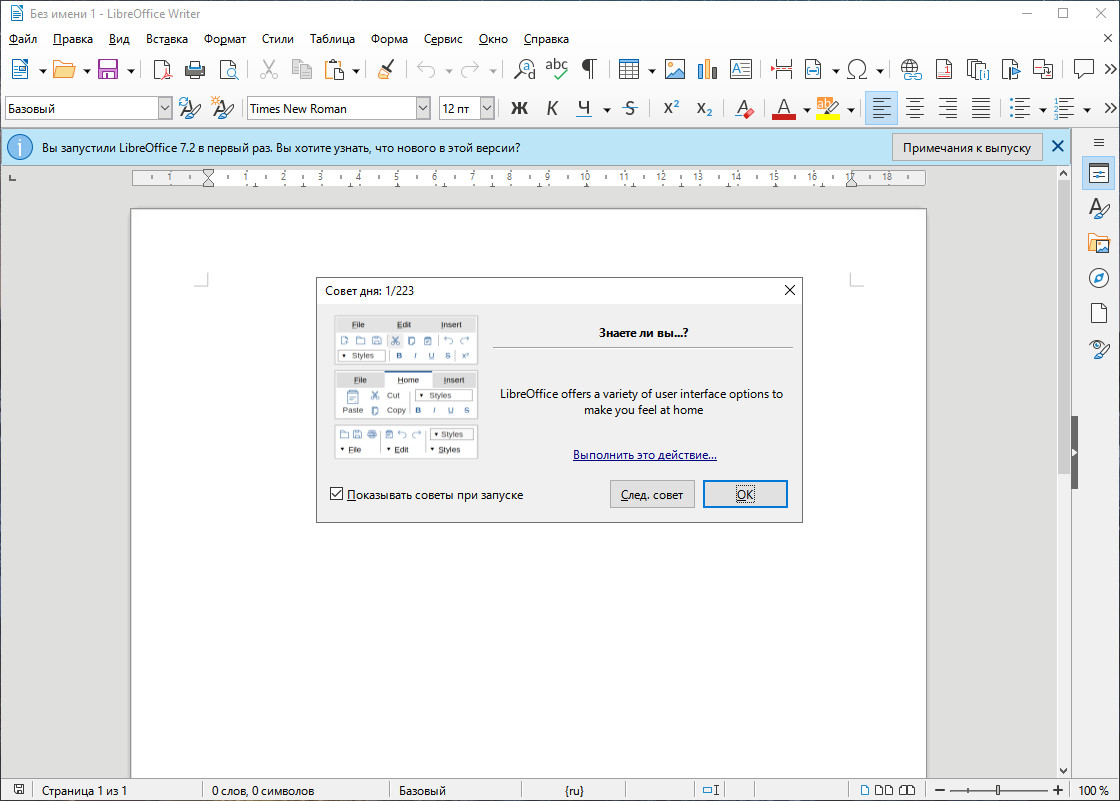Click the Insert Image icon

[x=675, y=69]
